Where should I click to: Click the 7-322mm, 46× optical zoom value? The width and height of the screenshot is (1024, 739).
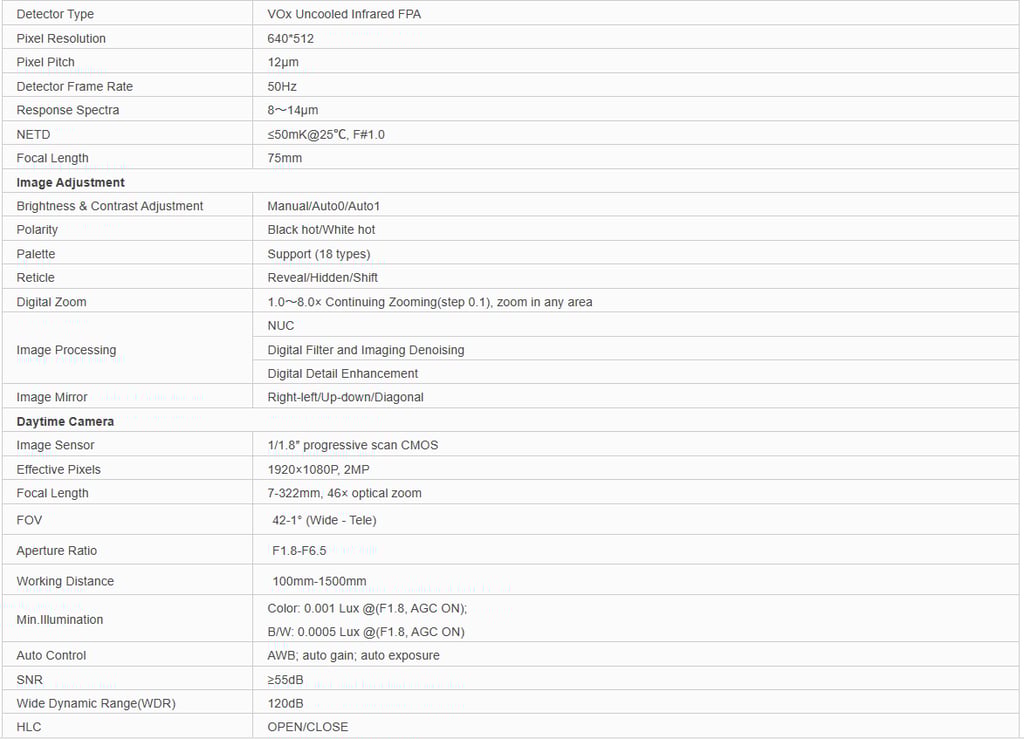point(344,493)
